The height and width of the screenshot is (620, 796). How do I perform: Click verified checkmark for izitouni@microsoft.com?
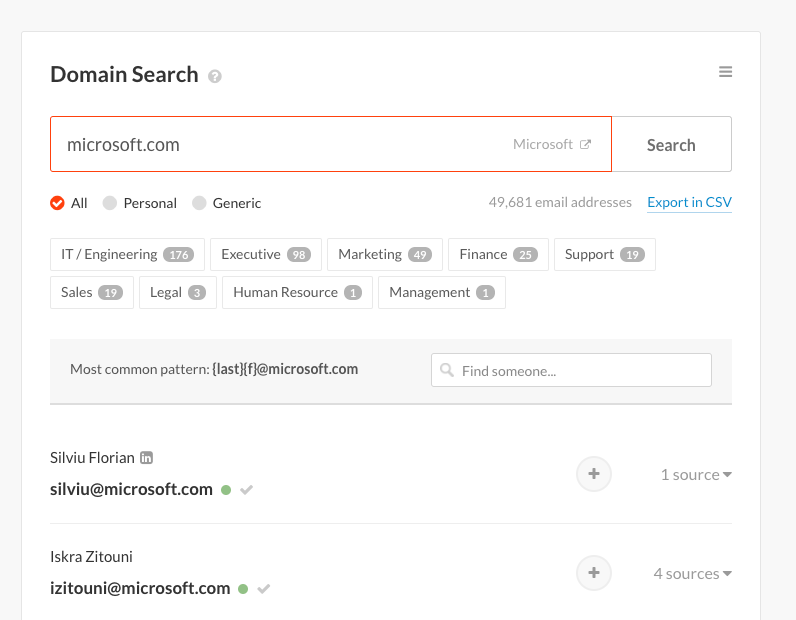click(263, 589)
